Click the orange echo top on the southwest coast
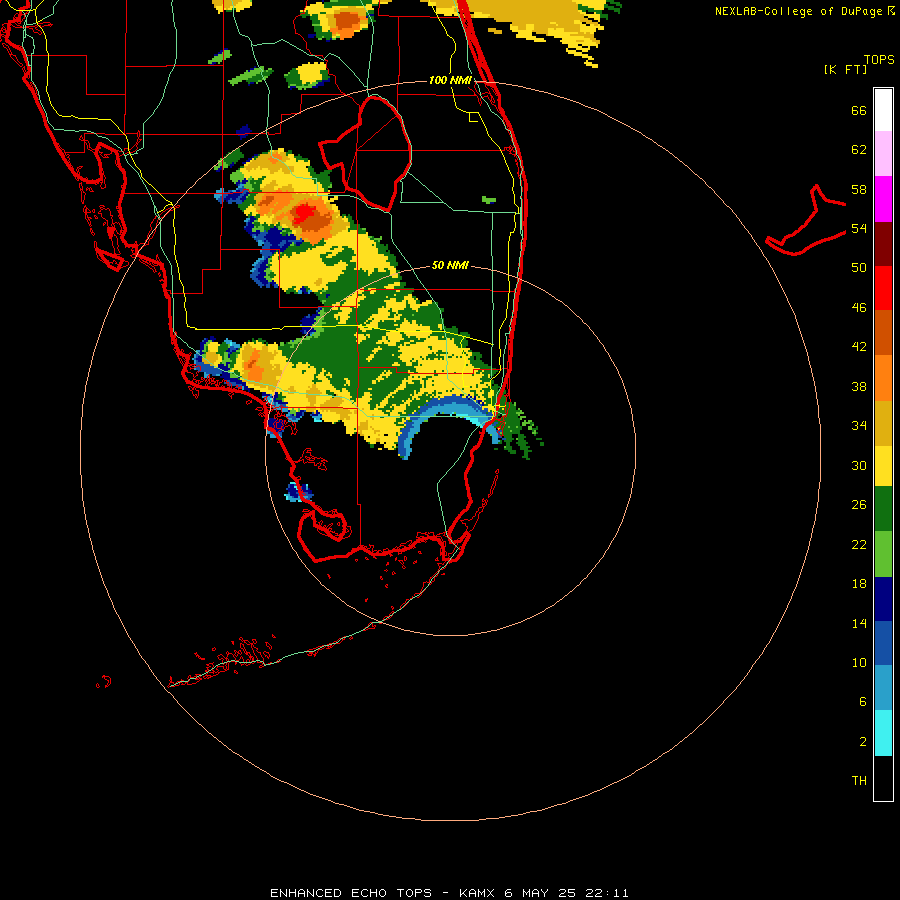The width and height of the screenshot is (900, 900). point(253,364)
